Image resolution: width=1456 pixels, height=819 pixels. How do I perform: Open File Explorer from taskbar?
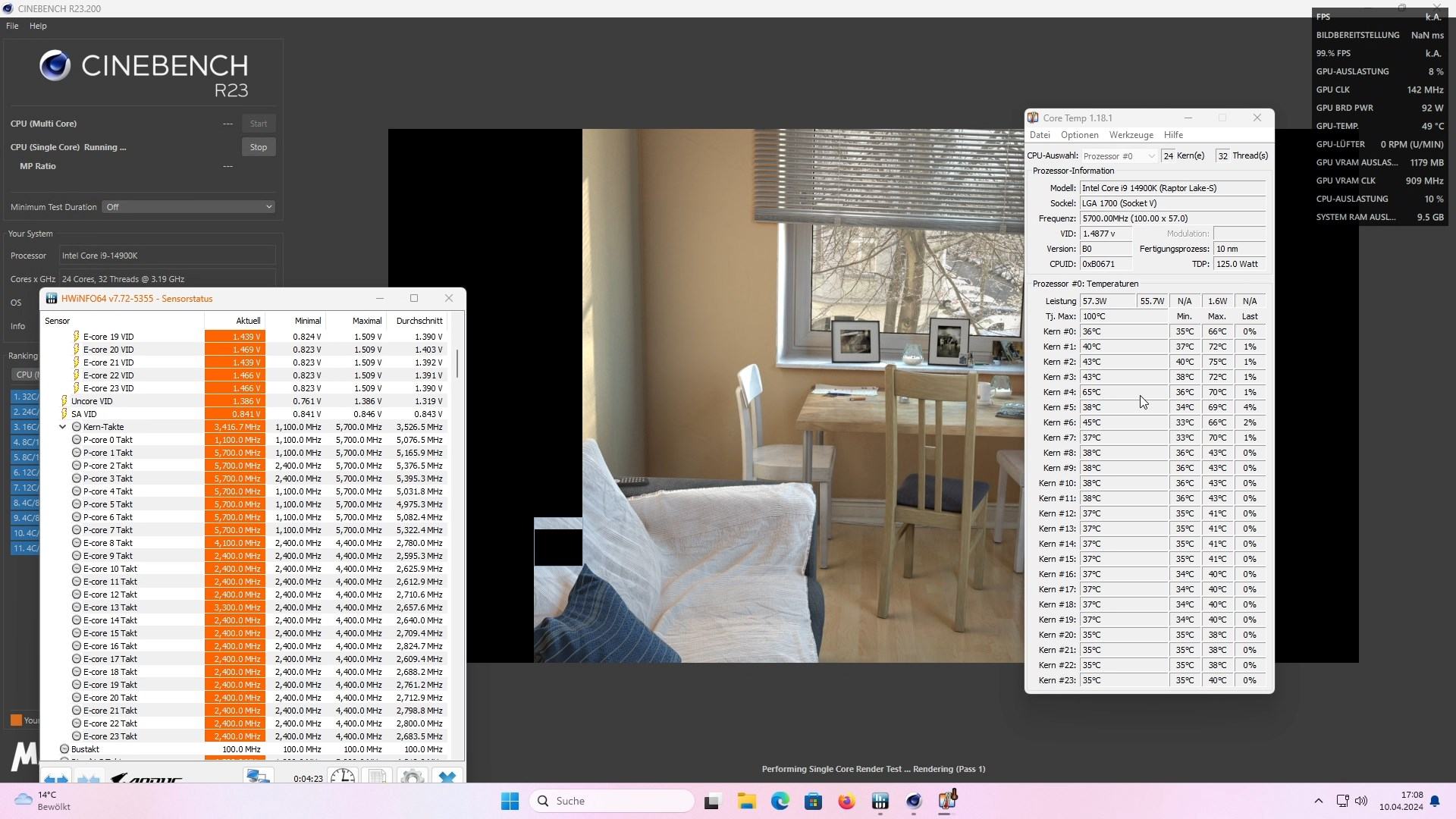(746, 802)
